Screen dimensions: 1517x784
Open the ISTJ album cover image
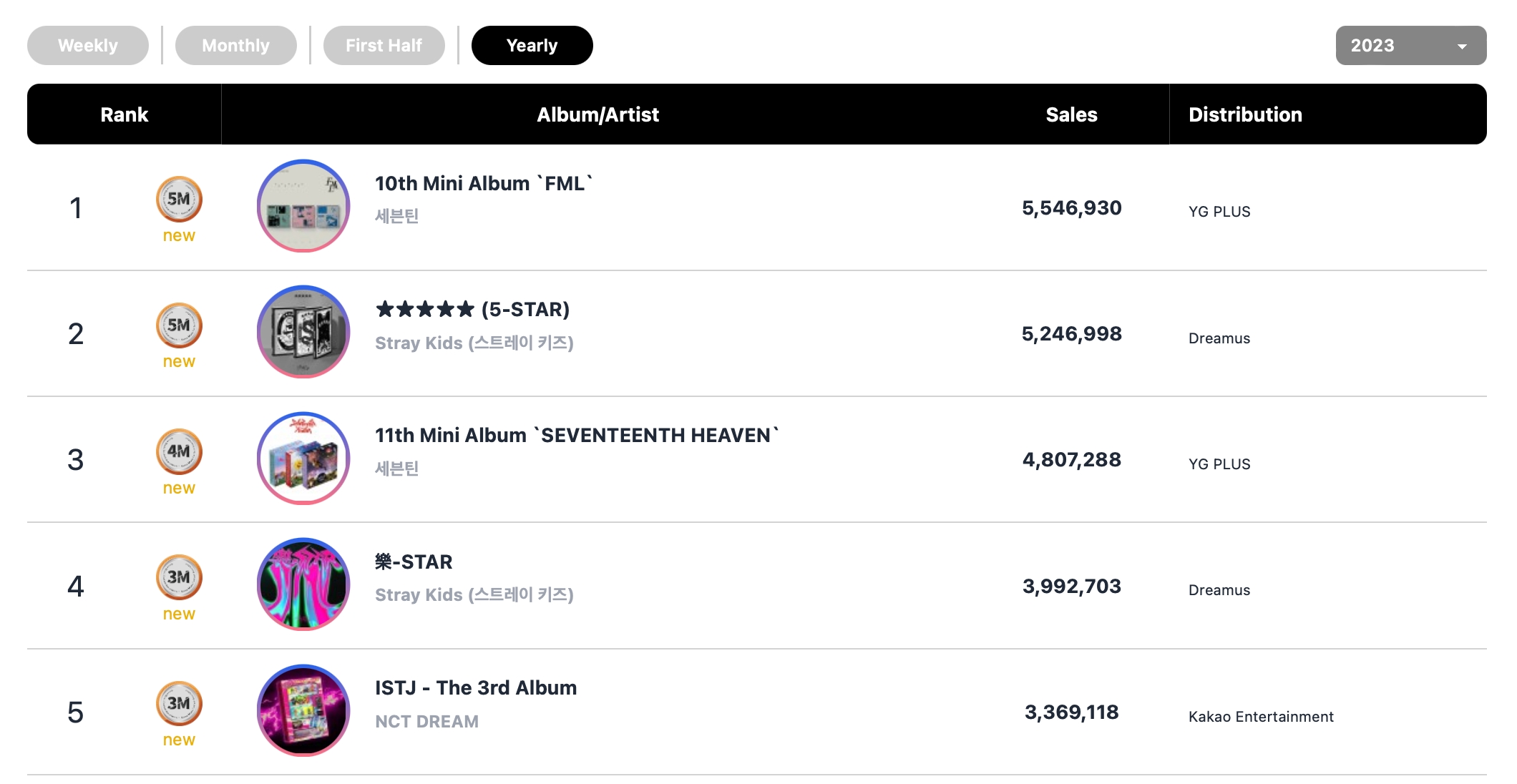coord(303,710)
